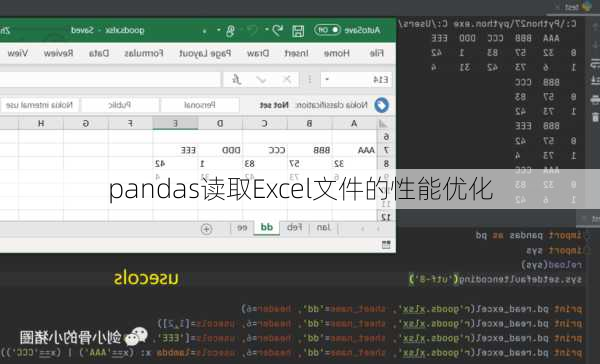Image resolution: width=600 pixels, height=364 pixels.
Task: Click the New sheet plus icon
Action: click(x=206, y=229)
